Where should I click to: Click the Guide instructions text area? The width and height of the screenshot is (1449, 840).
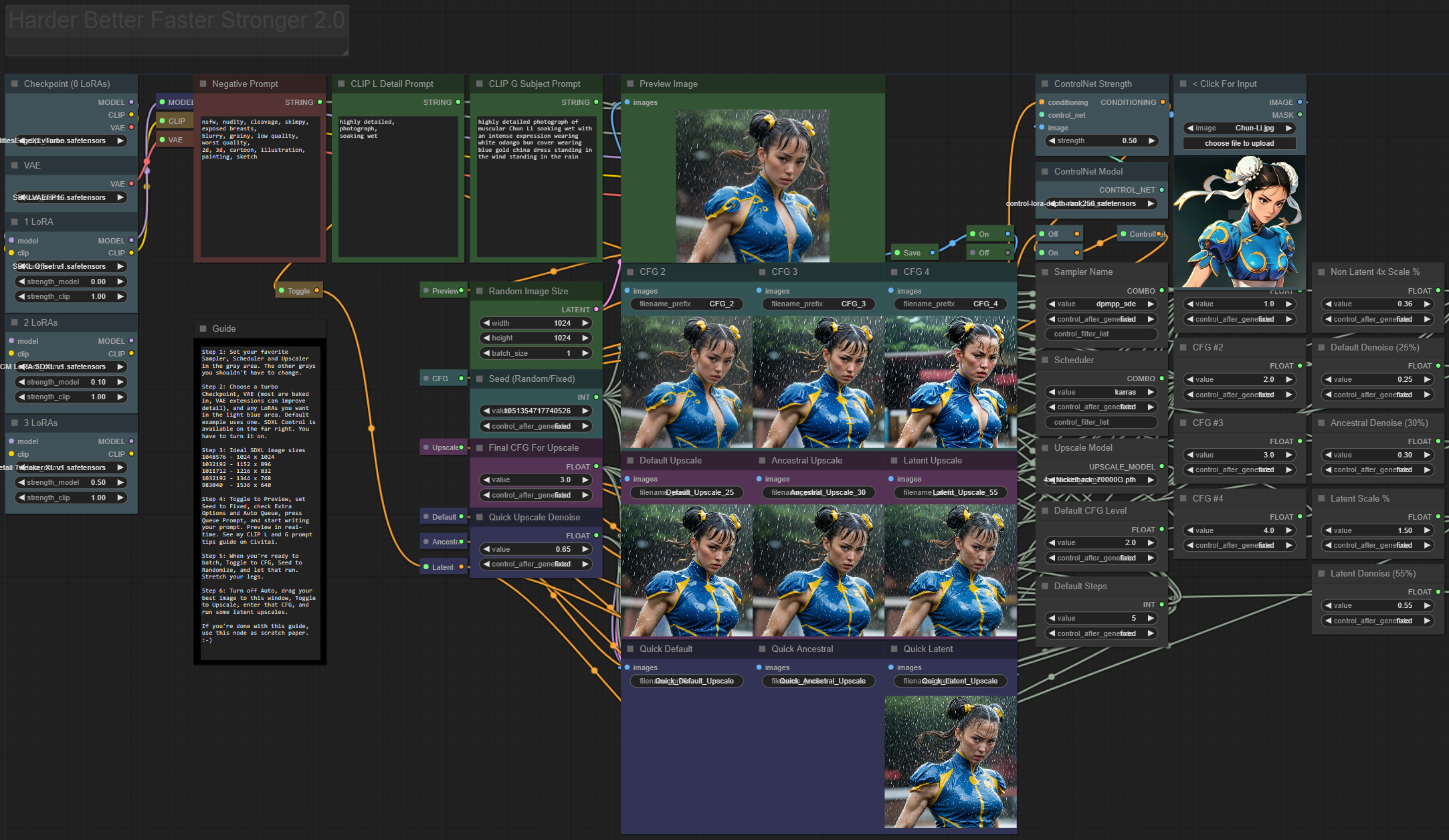click(260, 503)
